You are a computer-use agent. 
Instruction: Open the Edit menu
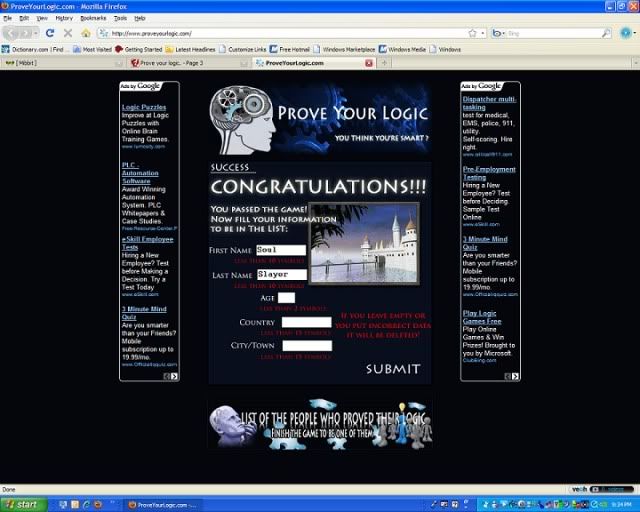[24, 18]
